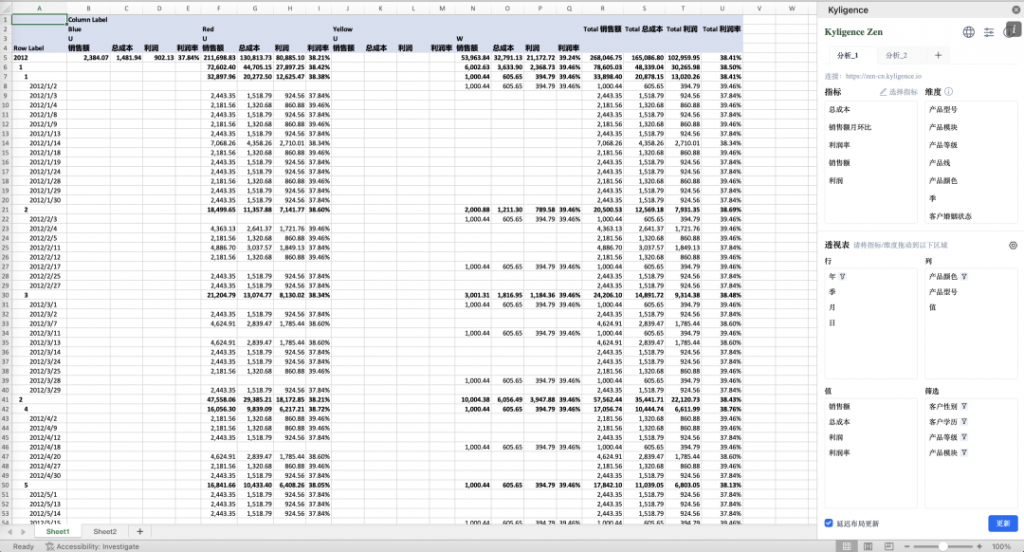Select the 总成本 metric in 指标 list
The width and height of the screenshot is (1024, 552).
[840, 110]
